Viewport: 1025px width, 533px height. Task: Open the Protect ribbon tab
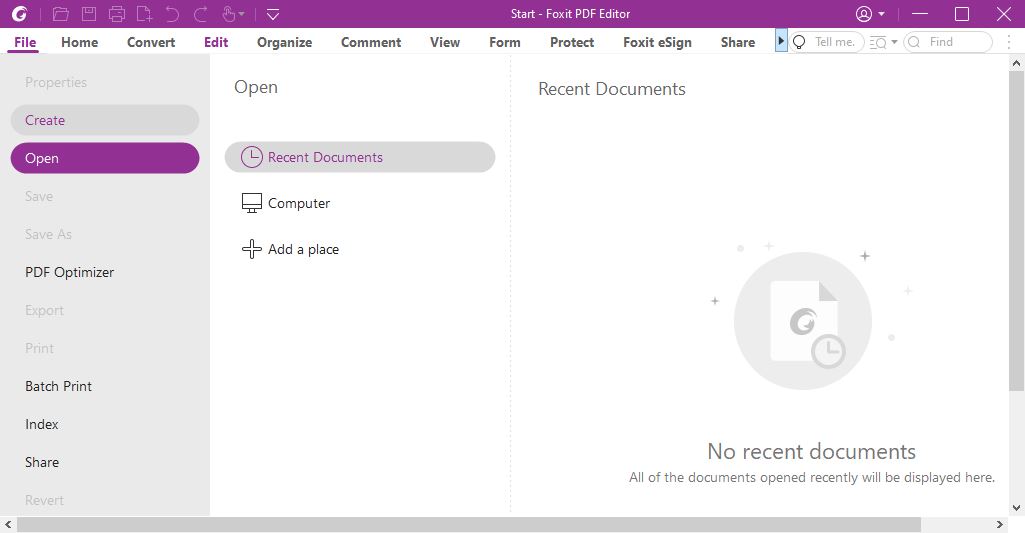click(x=572, y=43)
